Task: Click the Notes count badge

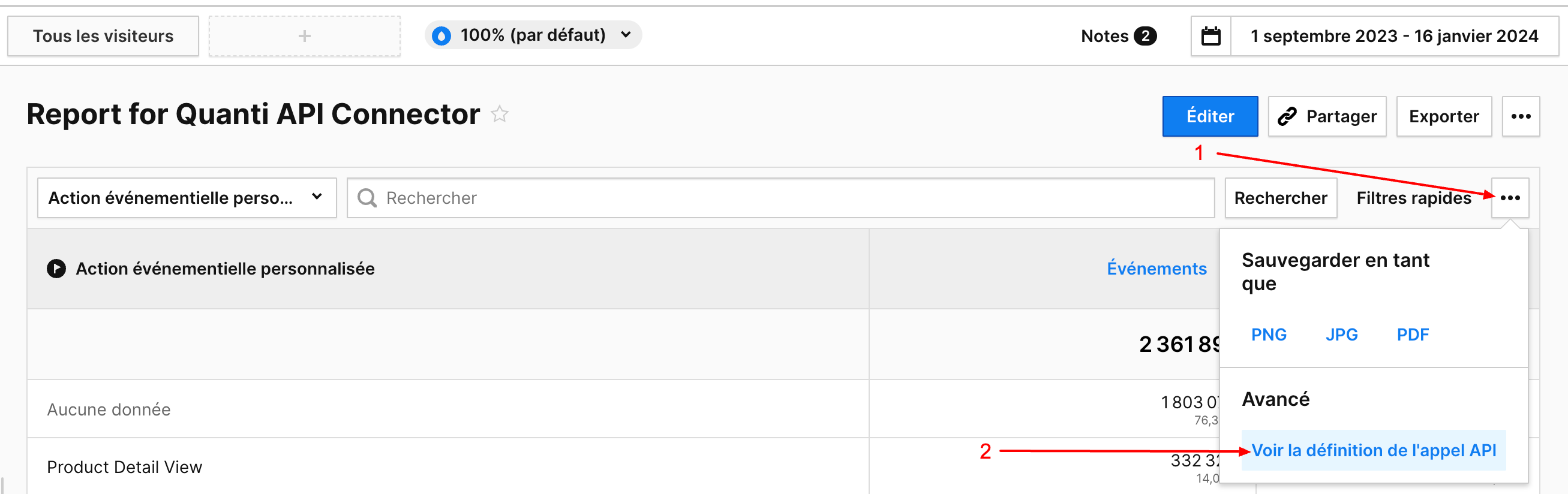Action: pos(1145,36)
